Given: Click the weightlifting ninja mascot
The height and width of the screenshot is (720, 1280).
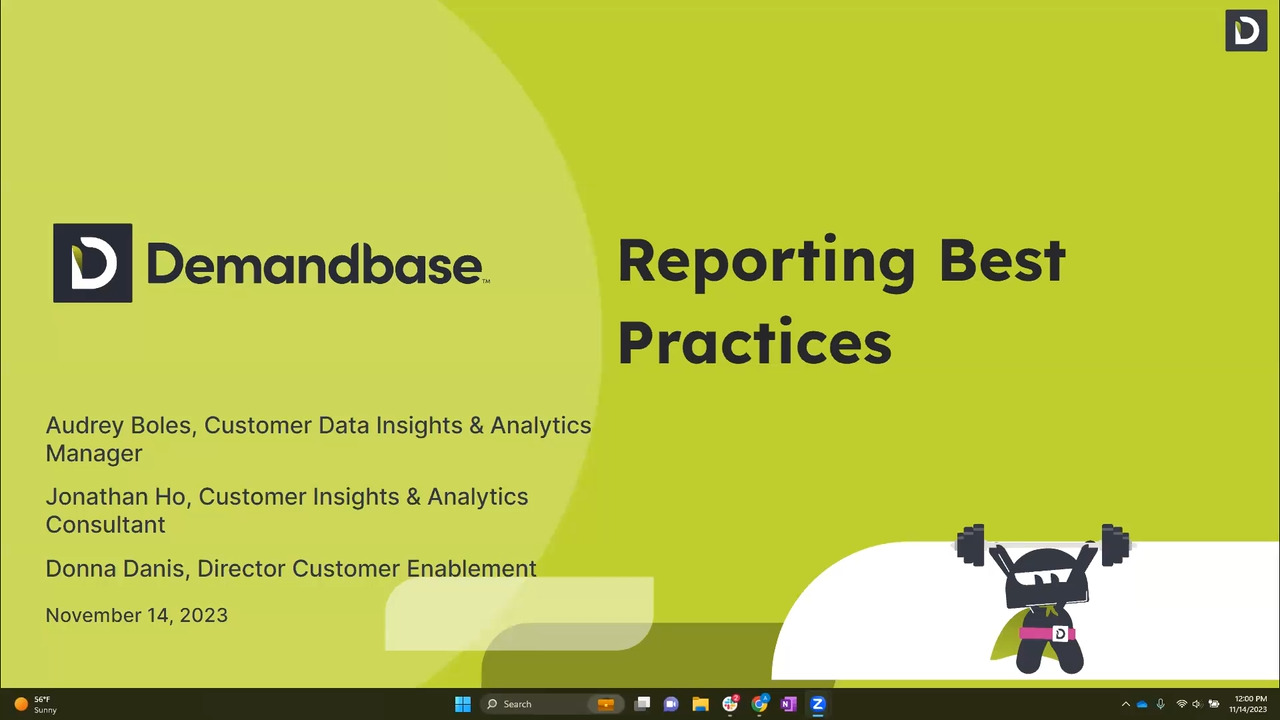Looking at the screenshot, I should (x=1044, y=597).
